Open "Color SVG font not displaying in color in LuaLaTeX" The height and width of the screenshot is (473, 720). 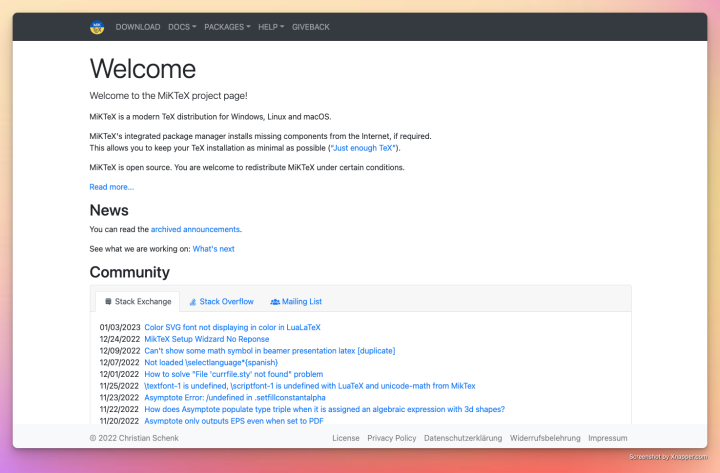click(232, 327)
